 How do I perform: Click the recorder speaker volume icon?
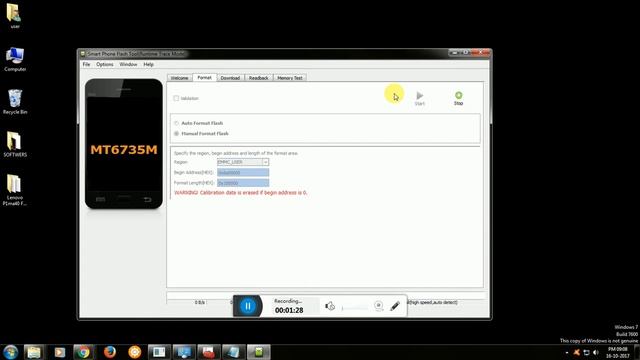(330, 306)
